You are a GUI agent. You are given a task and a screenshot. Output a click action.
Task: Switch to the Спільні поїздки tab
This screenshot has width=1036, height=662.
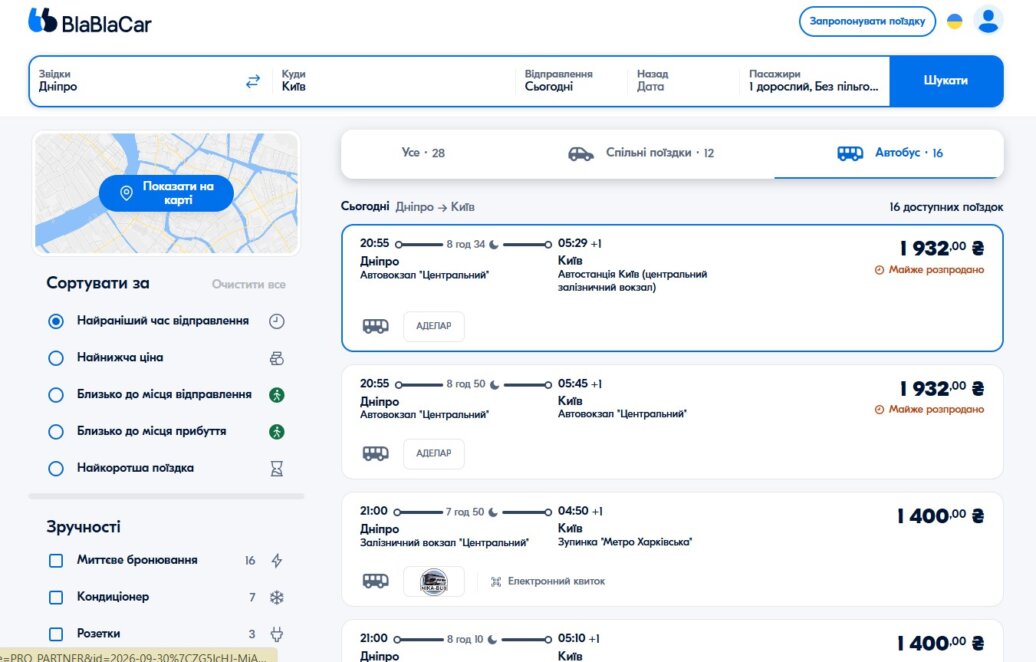(x=641, y=153)
